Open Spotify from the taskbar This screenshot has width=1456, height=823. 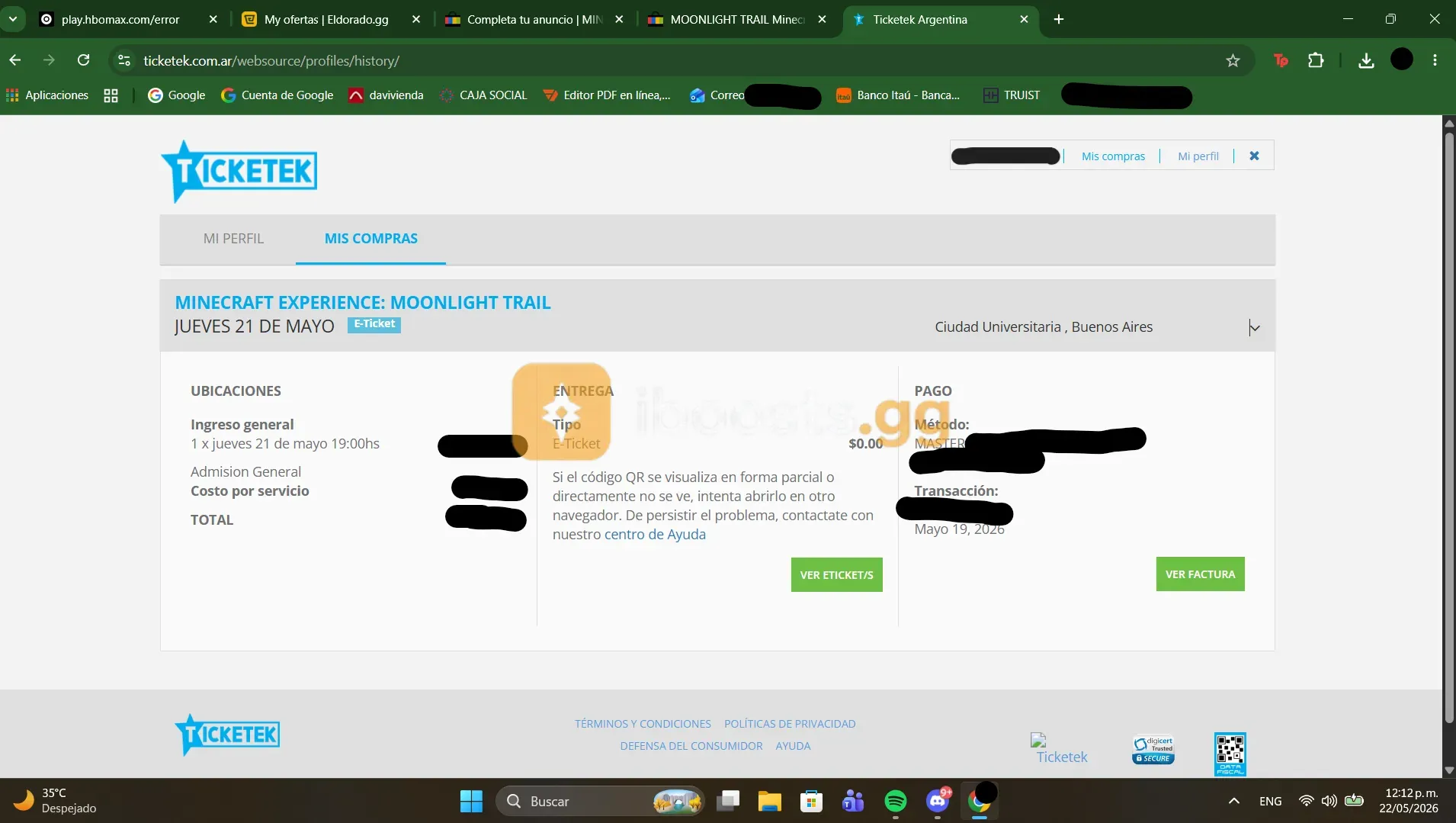[896, 801]
